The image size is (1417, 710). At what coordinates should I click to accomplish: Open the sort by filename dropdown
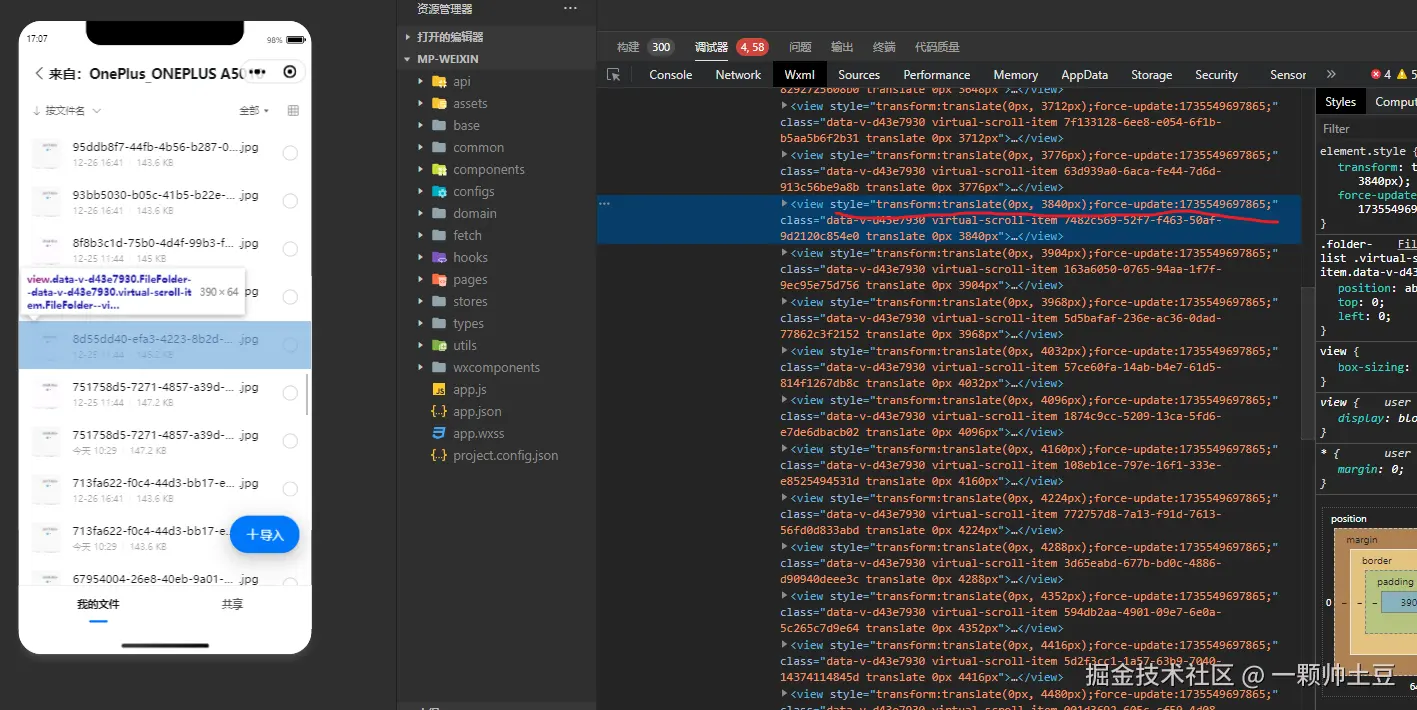[x=67, y=110]
